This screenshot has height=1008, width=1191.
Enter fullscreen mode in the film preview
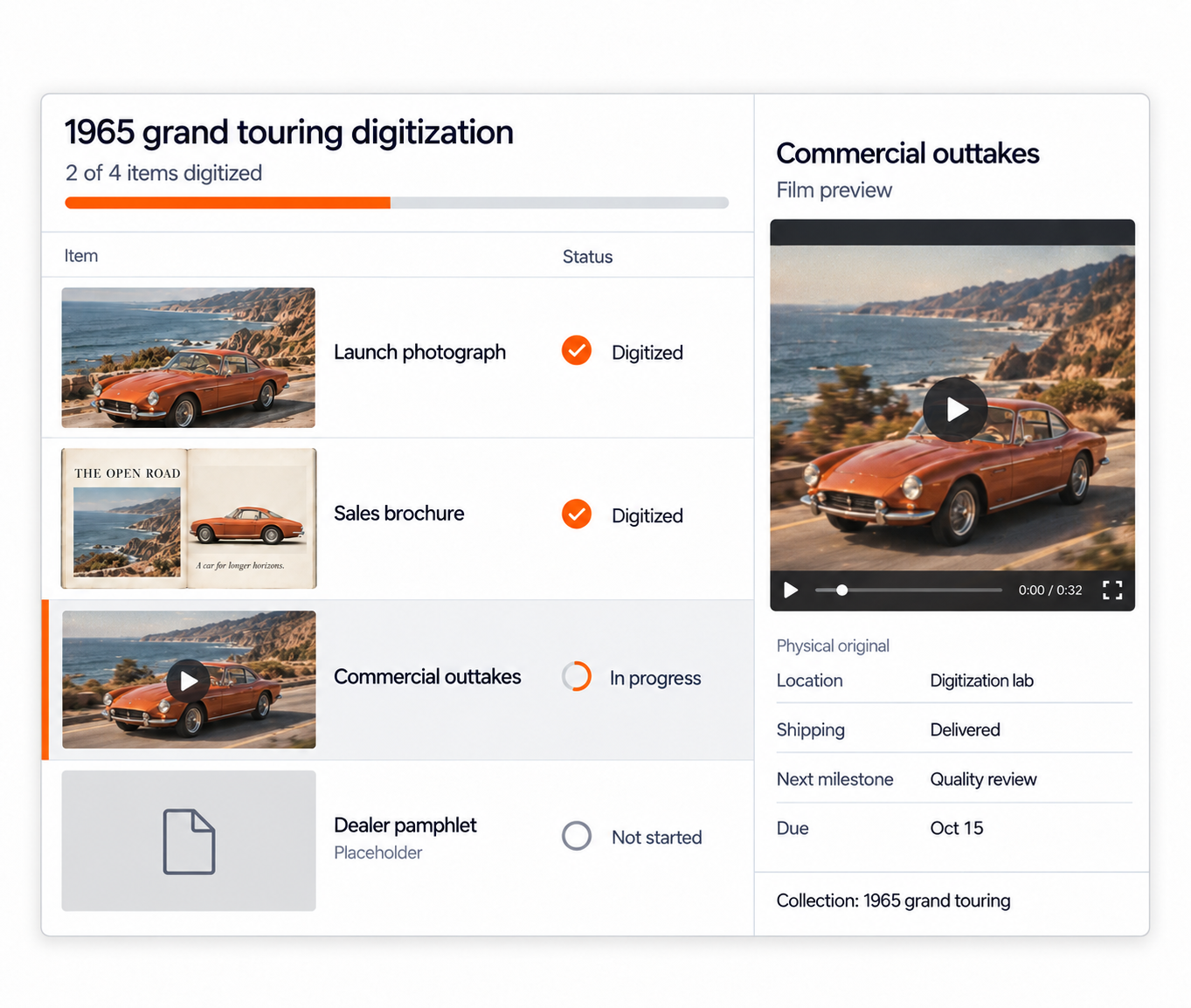point(1112,590)
